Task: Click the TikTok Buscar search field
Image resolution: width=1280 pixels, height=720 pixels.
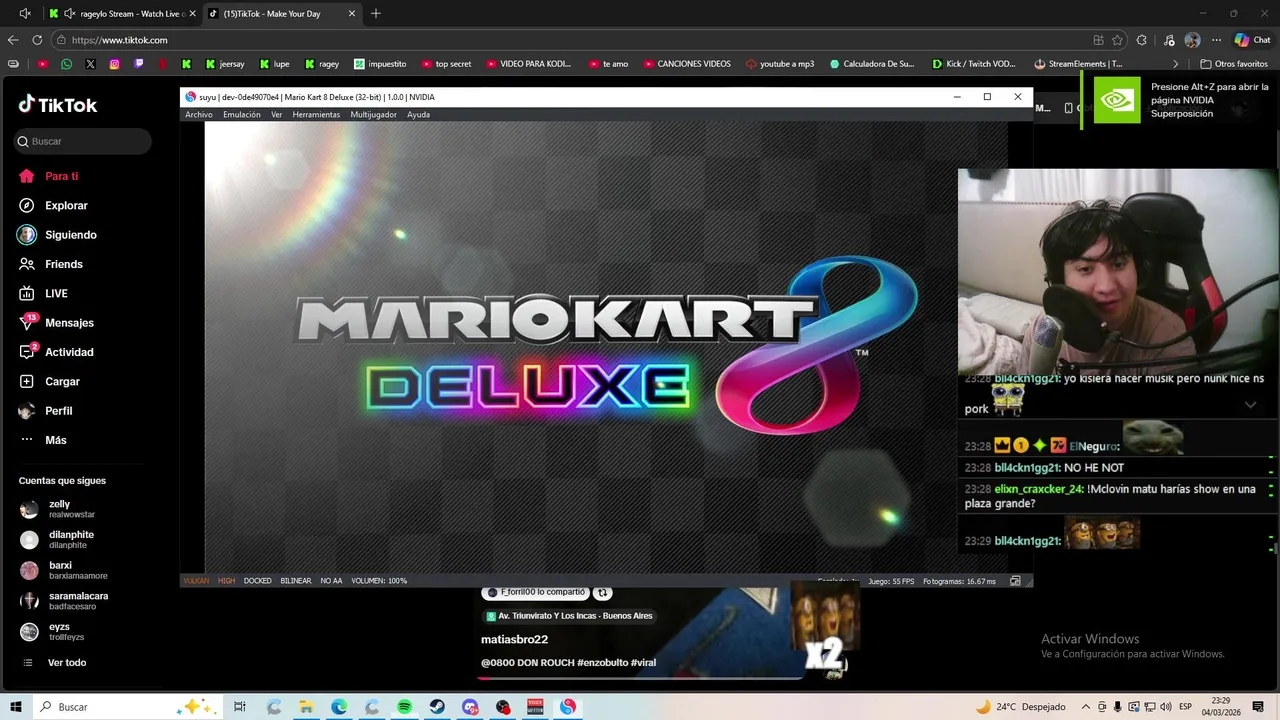Action: [83, 141]
